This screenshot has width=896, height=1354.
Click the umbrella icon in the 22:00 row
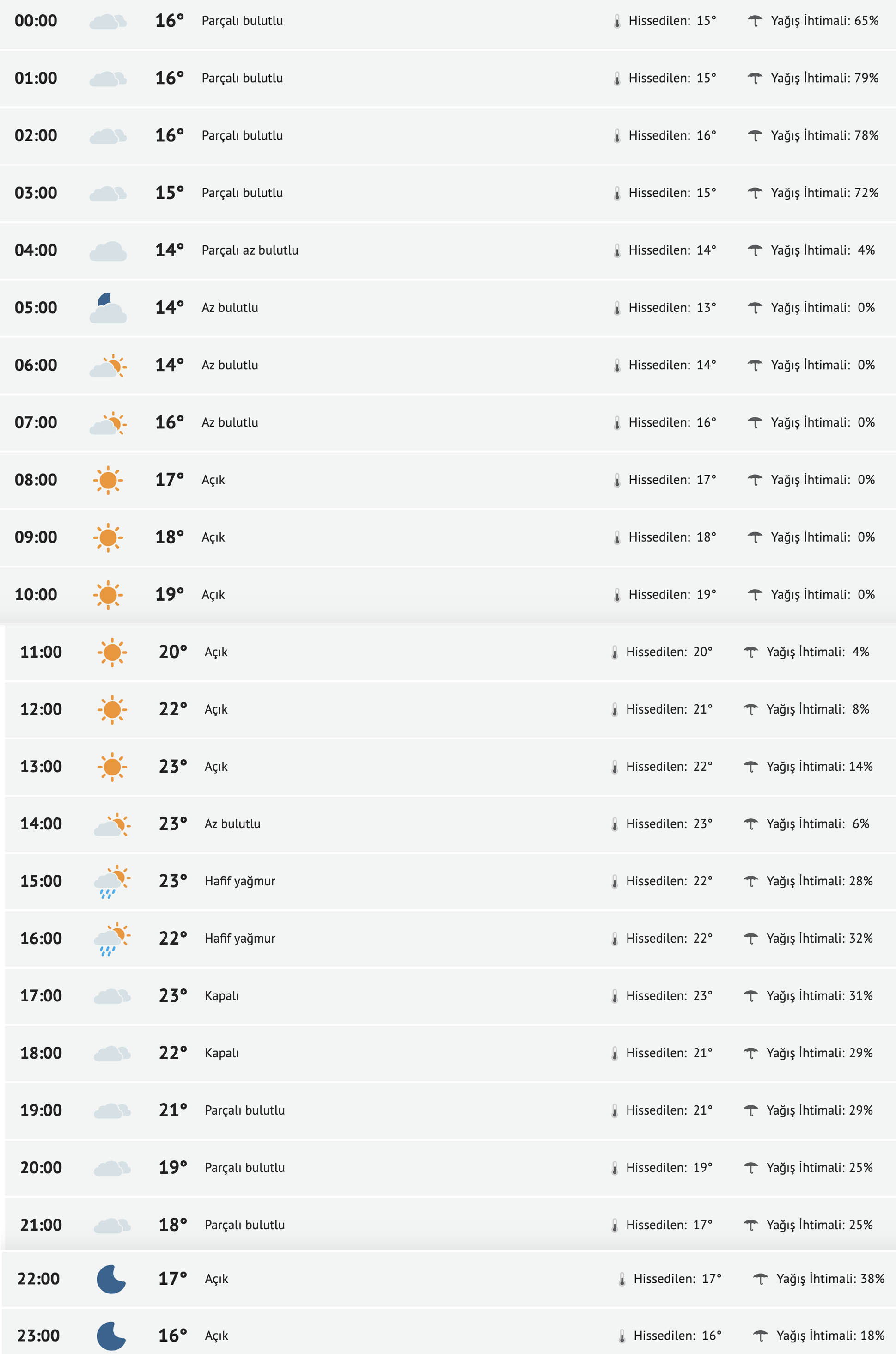point(760,1279)
